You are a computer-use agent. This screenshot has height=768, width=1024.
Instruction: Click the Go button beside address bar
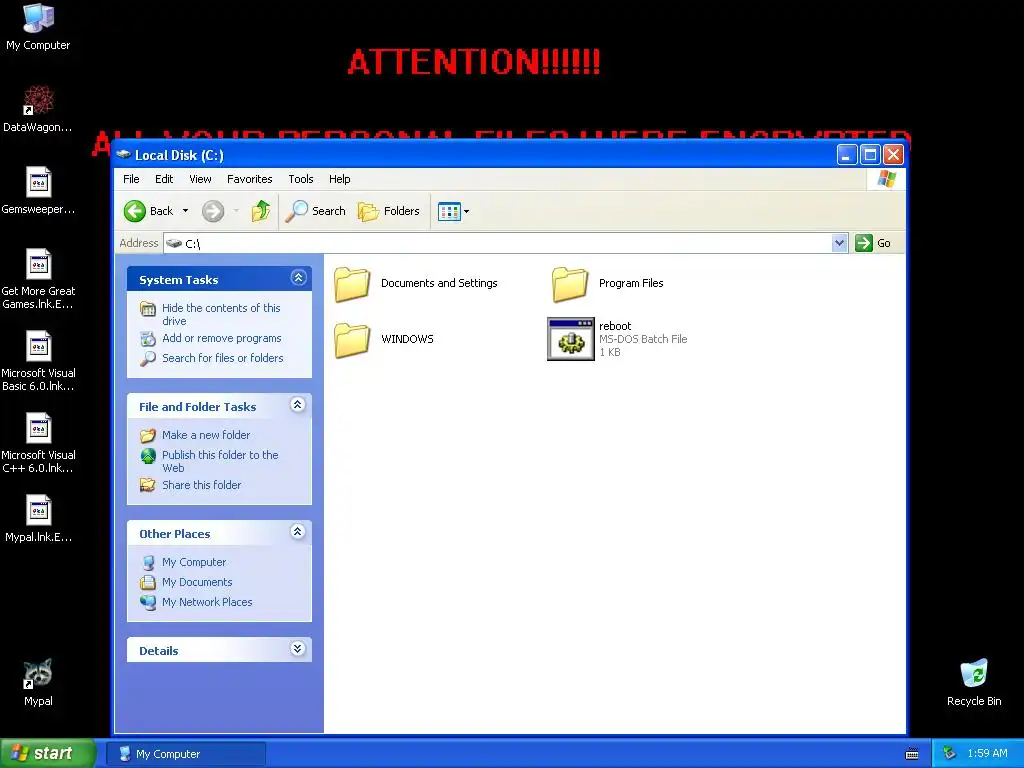tap(873, 243)
